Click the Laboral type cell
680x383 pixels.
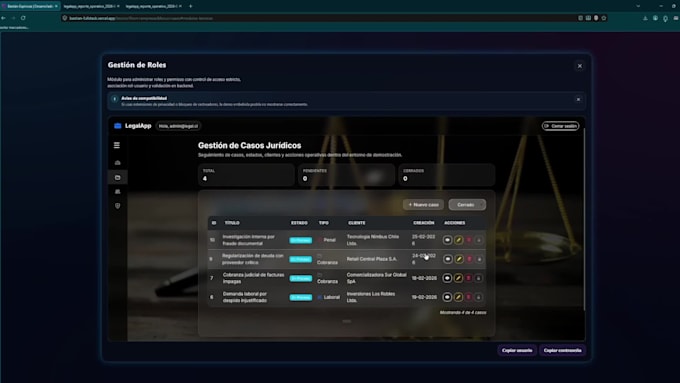click(329, 297)
